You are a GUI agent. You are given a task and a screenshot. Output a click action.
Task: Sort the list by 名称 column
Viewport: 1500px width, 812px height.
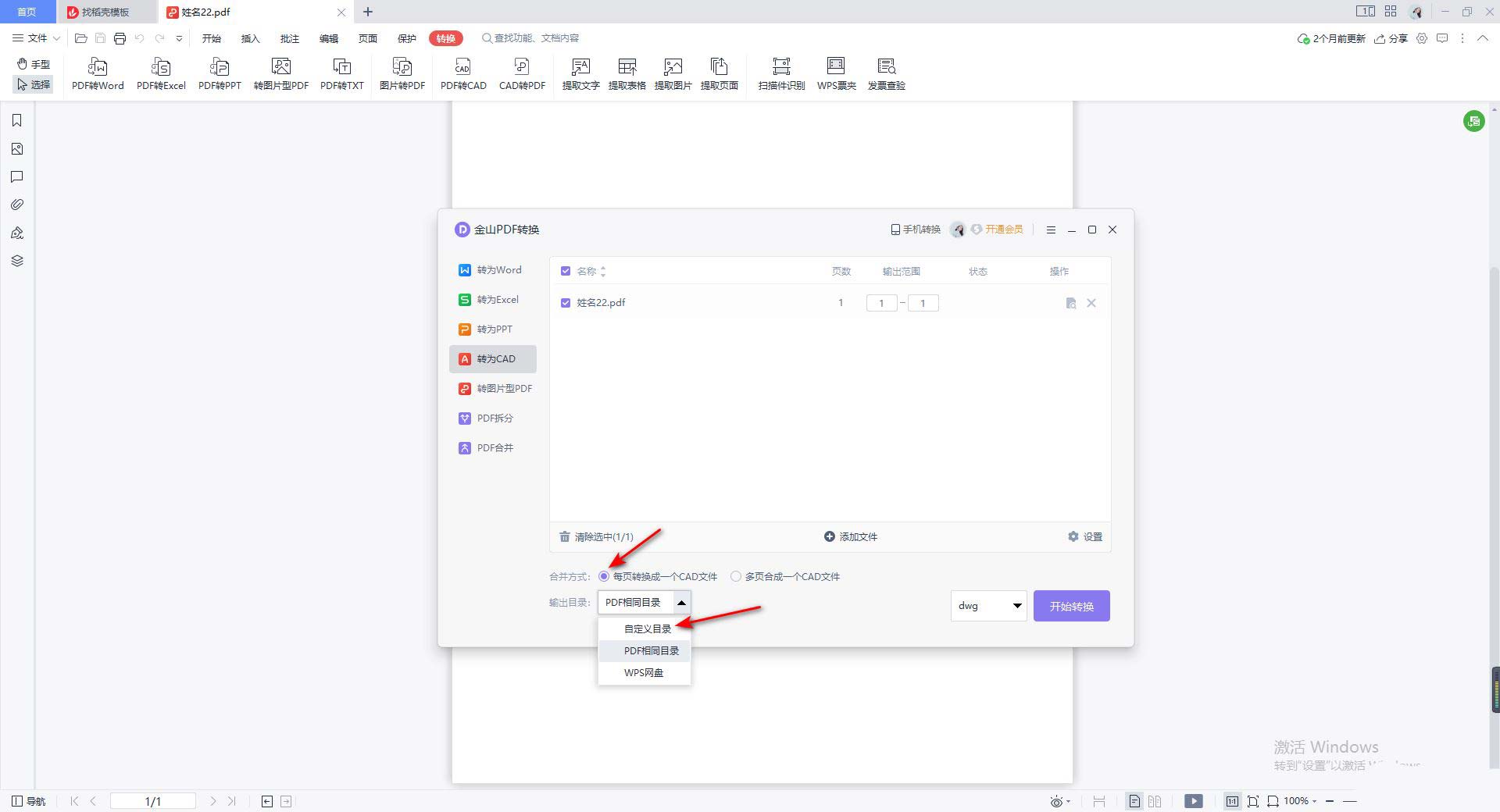tap(603, 271)
